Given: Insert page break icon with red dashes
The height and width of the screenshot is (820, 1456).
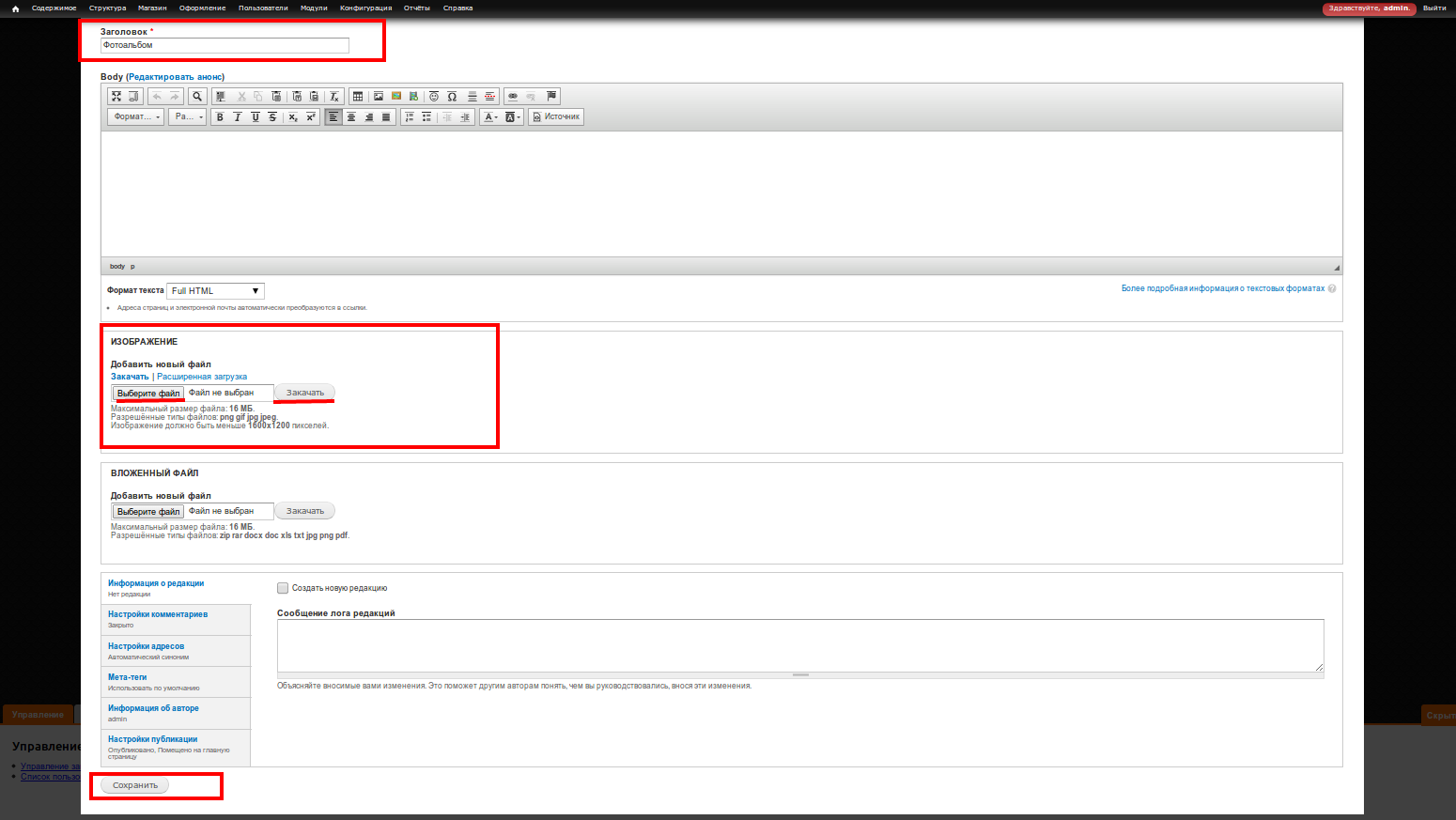Looking at the screenshot, I should (x=489, y=97).
